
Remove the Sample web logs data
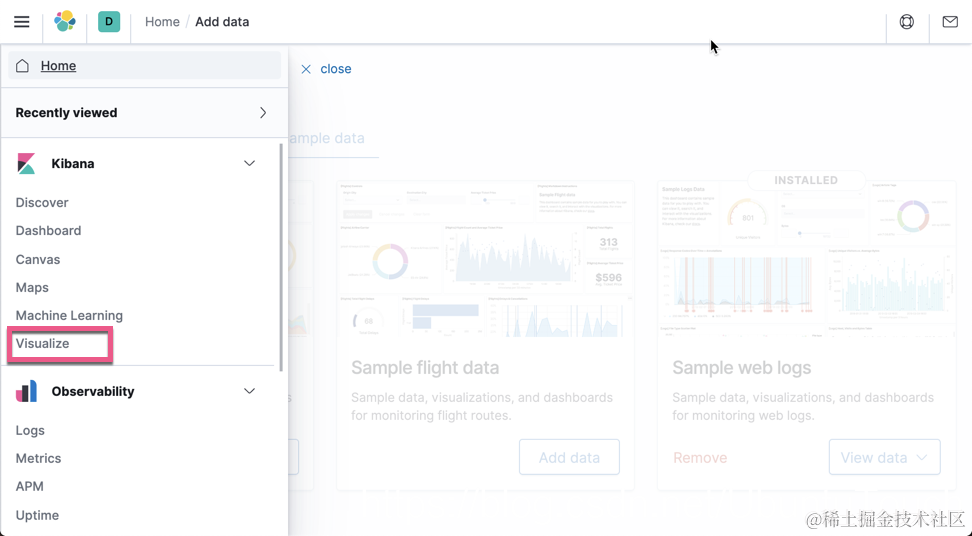(x=700, y=458)
